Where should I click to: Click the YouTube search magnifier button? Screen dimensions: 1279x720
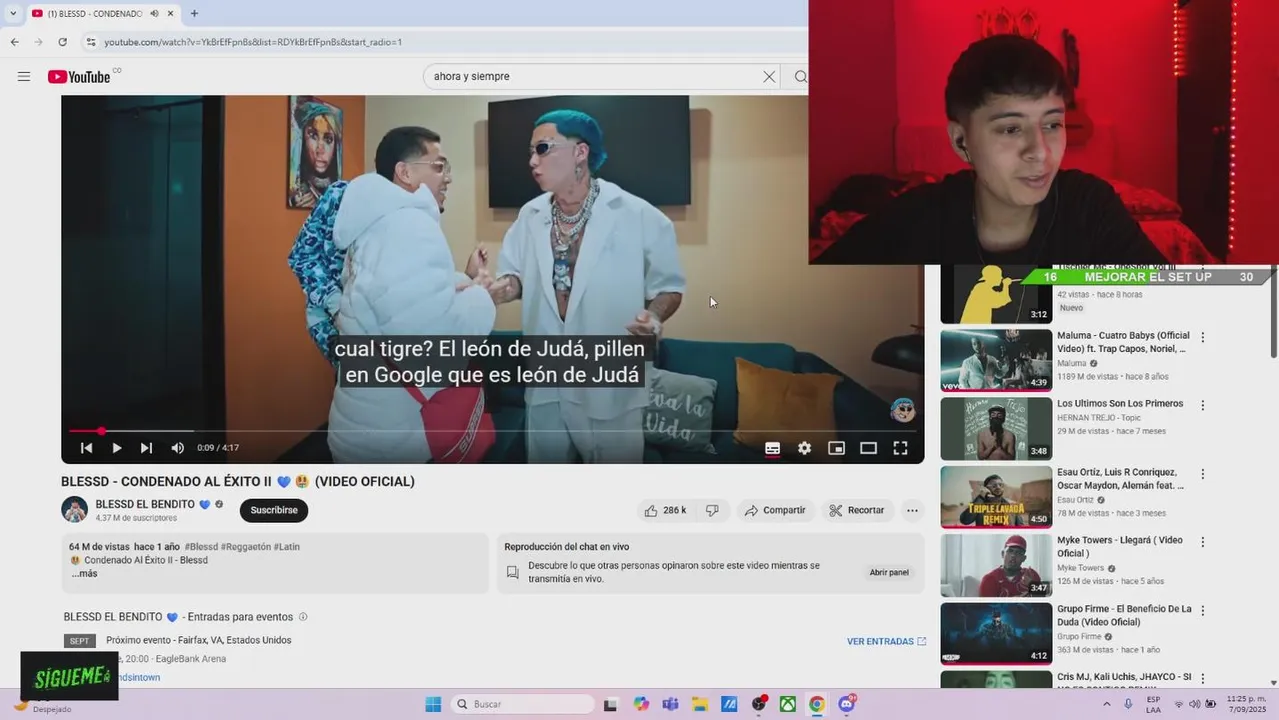tap(800, 77)
